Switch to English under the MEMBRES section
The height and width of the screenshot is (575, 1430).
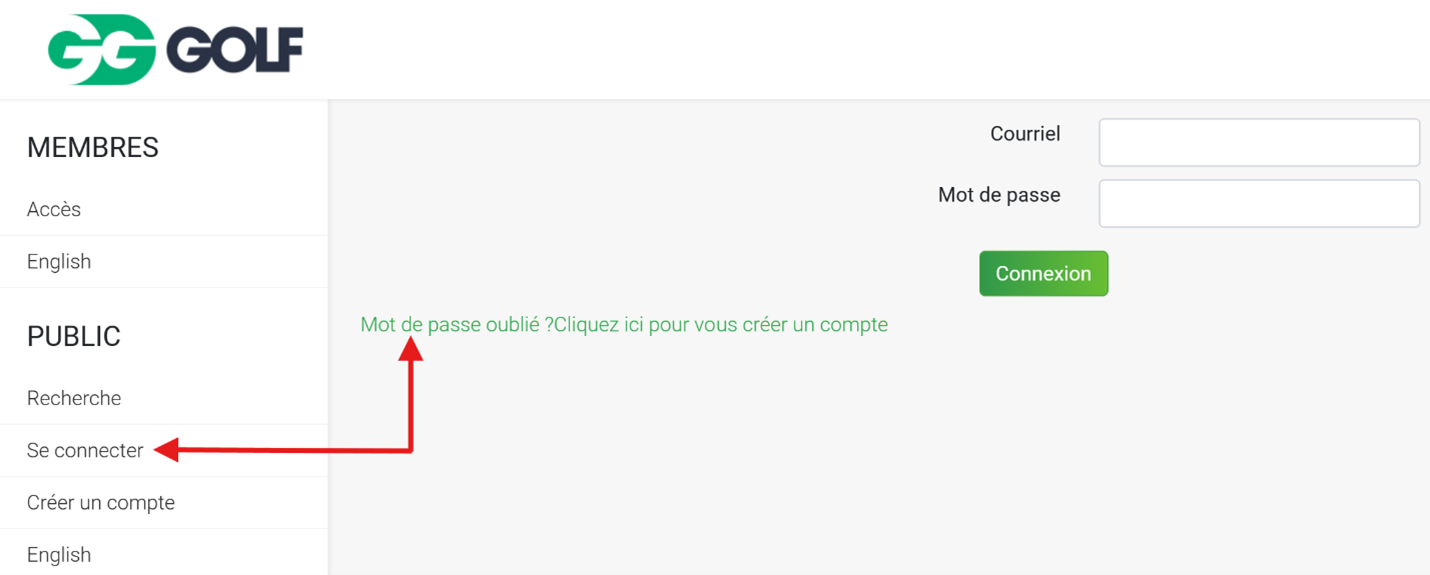click(59, 261)
